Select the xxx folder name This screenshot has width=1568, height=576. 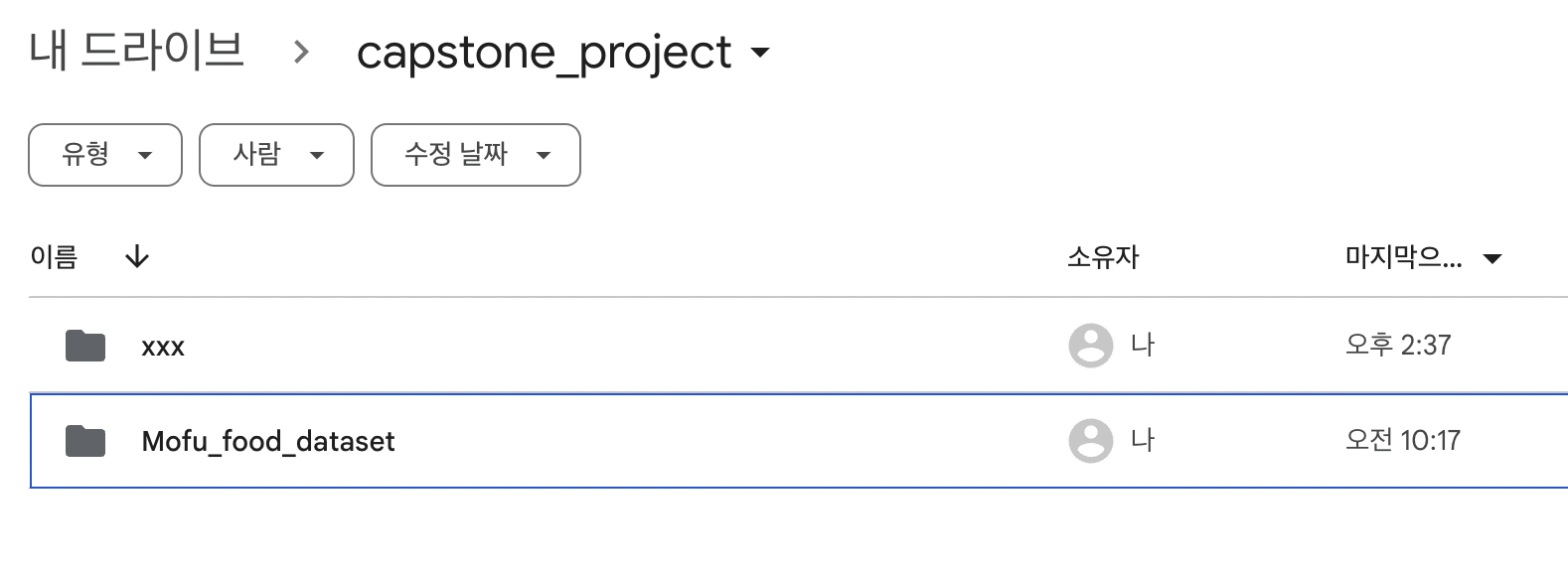point(163,347)
